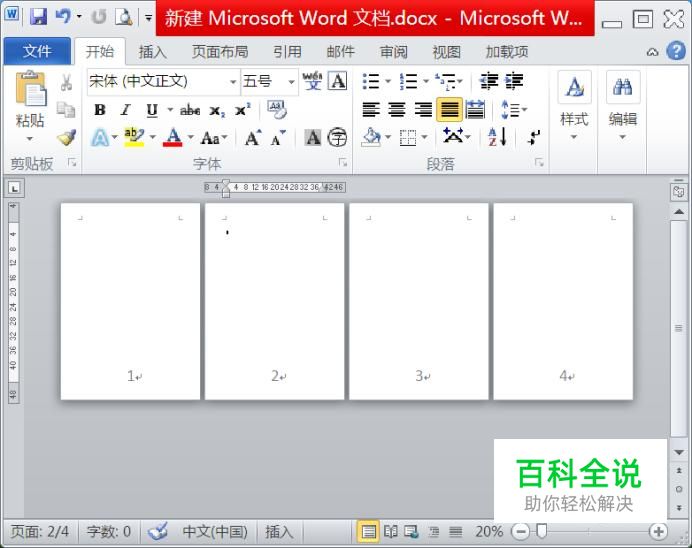
Task: Add a character border
Action: 338,81
